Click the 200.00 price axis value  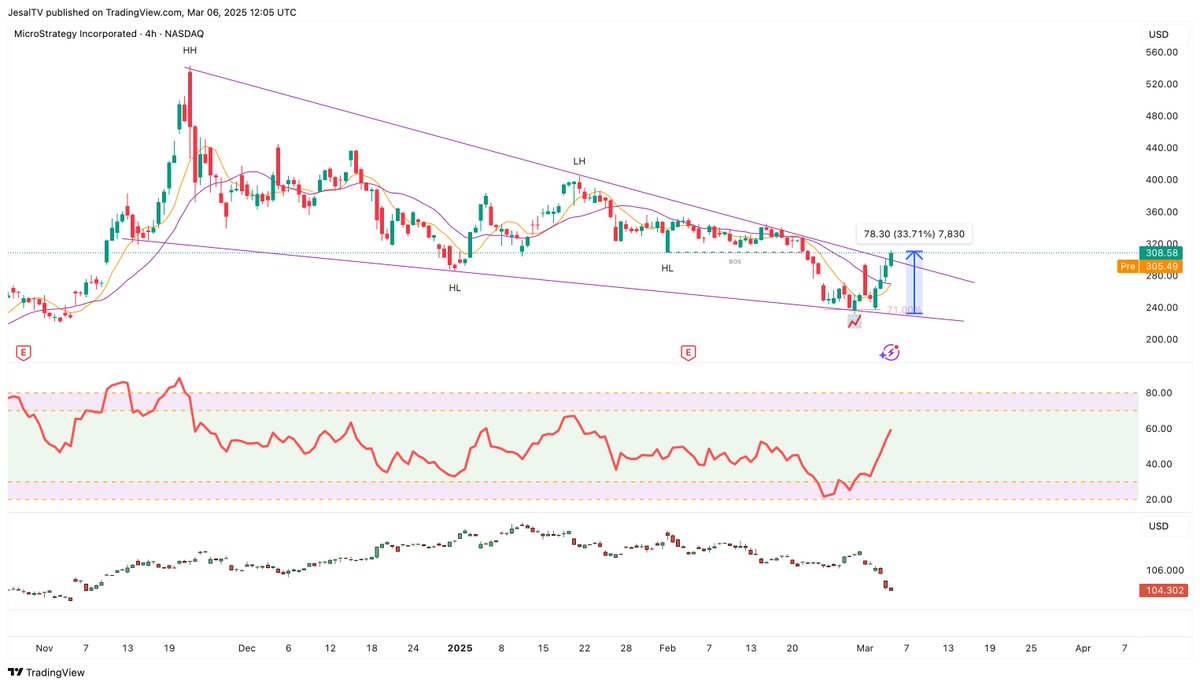click(1162, 340)
